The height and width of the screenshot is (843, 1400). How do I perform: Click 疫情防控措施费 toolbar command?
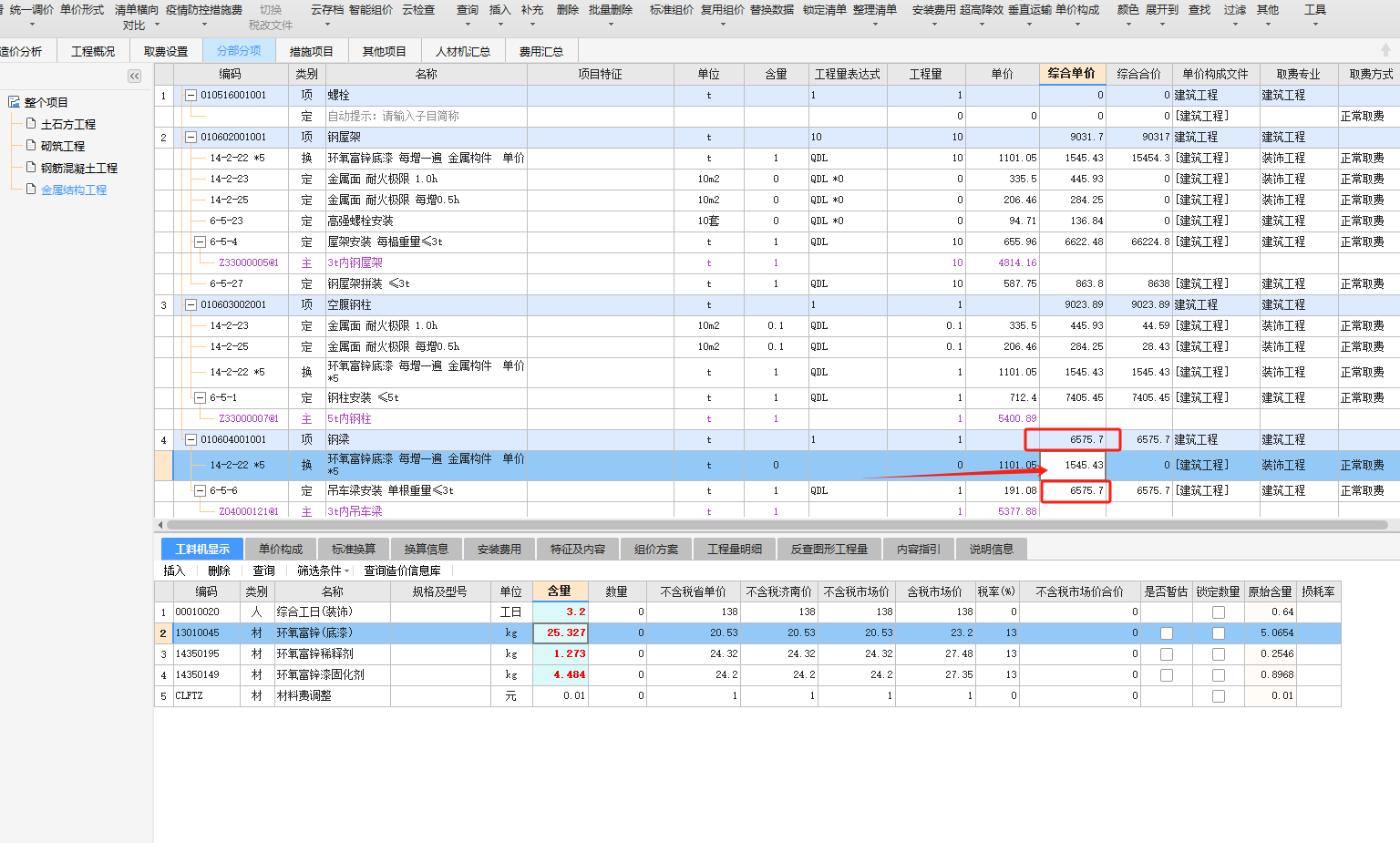[x=204, y=10]
